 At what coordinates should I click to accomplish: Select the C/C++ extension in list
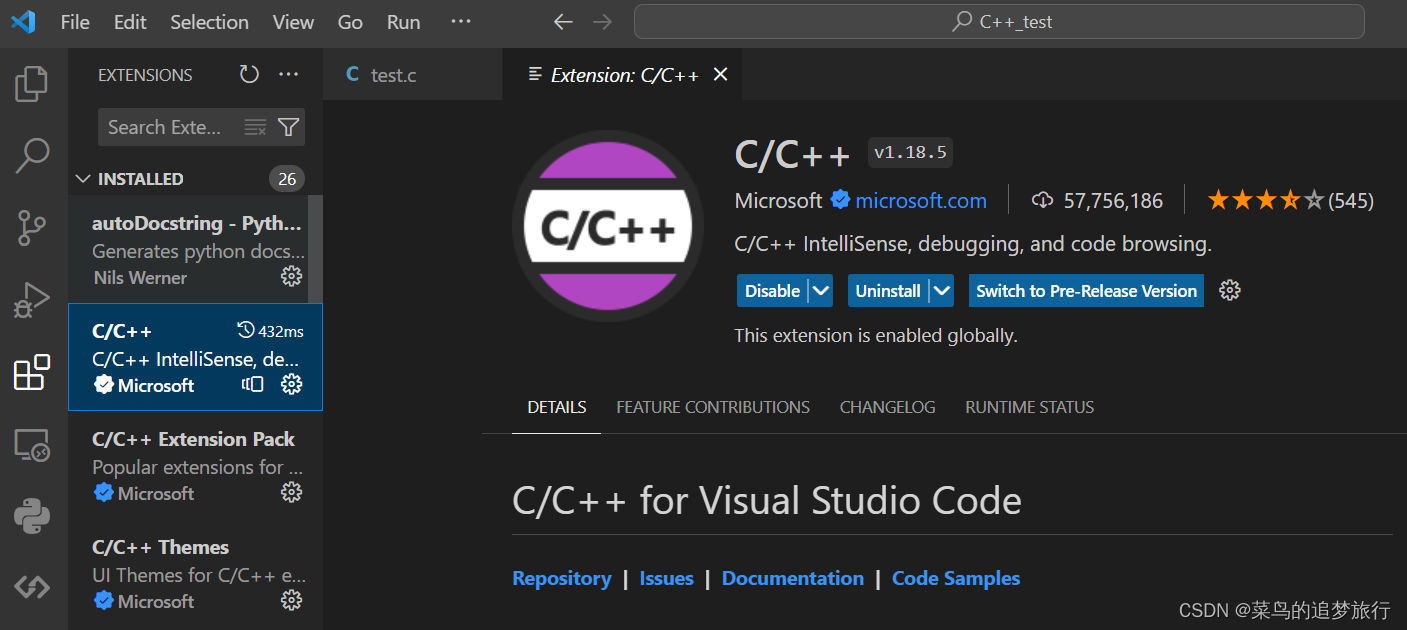pos(195,357)
